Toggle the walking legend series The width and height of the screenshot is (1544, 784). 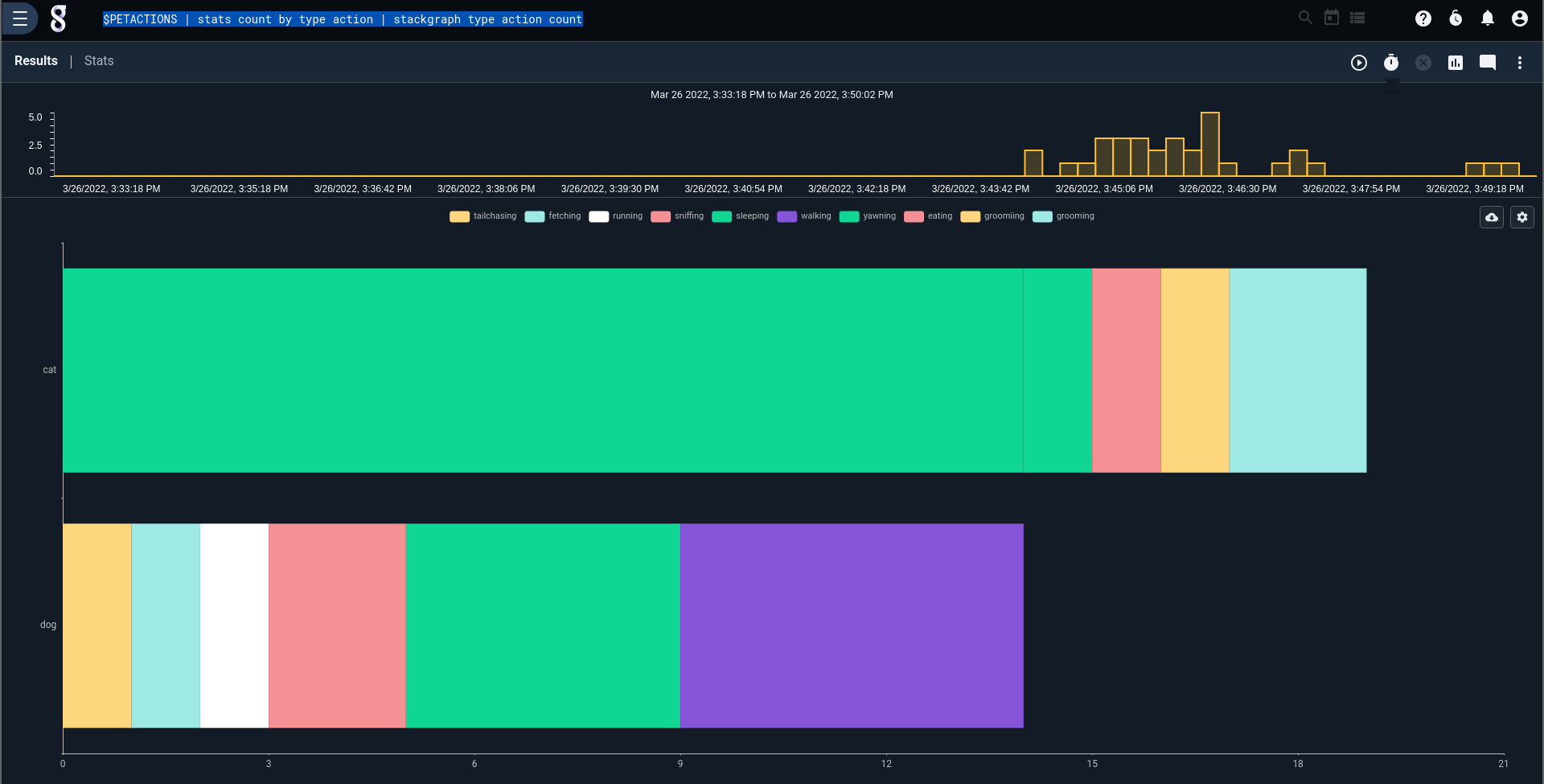[x=804, y=216]
